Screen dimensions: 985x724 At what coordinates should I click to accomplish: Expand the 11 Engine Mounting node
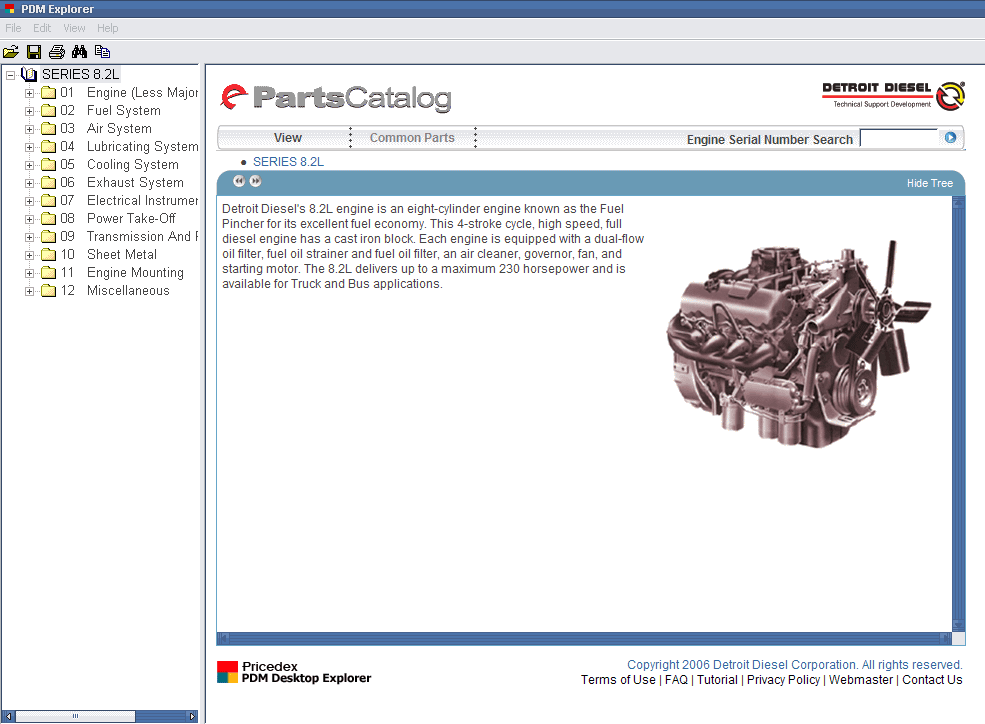click(x=29, y=274)
